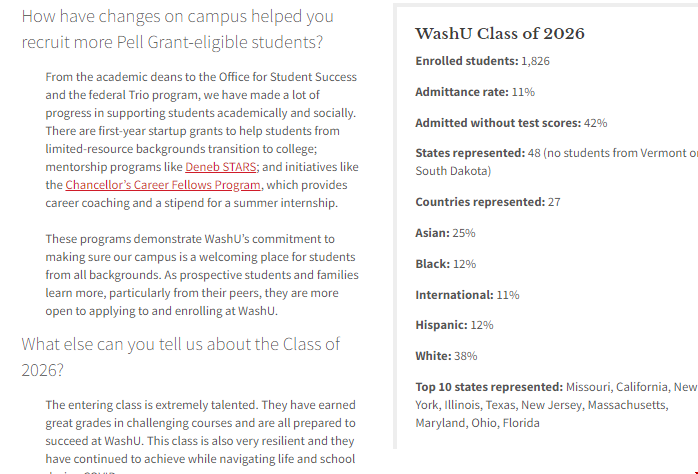Click the Hispanic: 12% statistic

point(454,325)
